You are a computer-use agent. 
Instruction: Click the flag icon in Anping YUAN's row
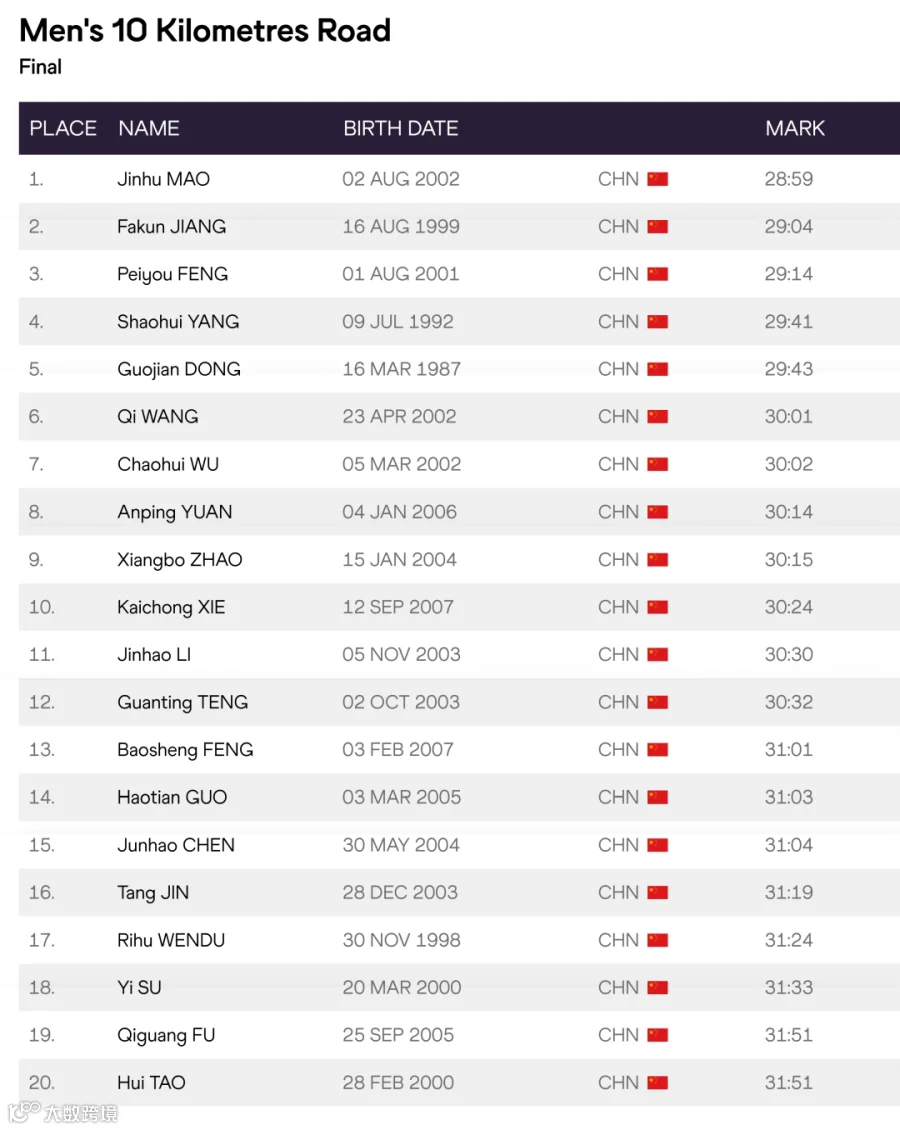(657, 512)
